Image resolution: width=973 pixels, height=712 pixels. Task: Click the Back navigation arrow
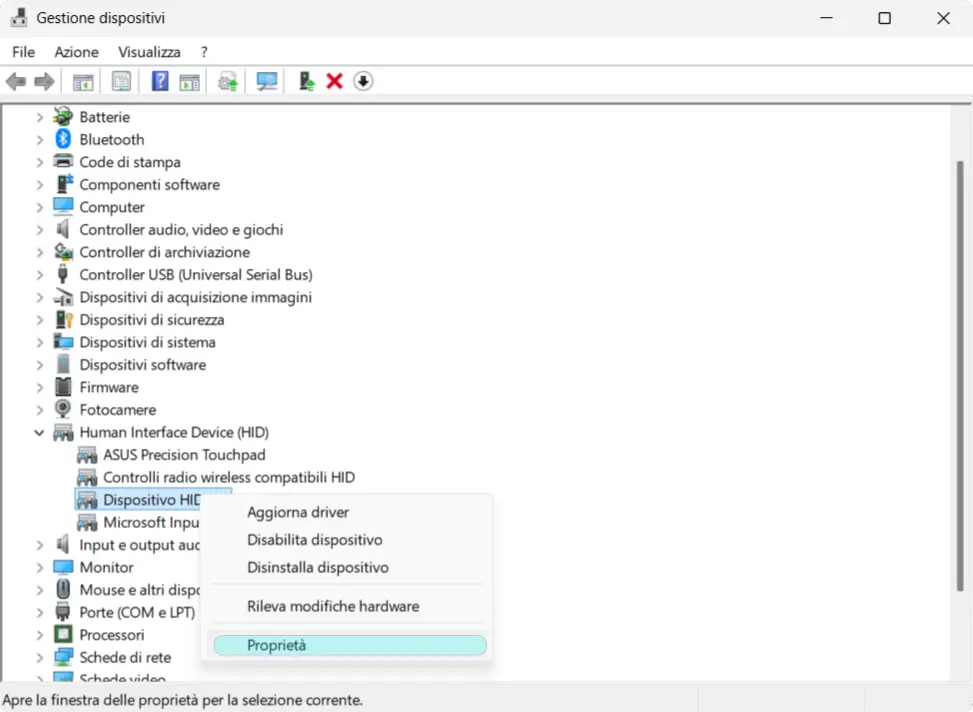16,81
